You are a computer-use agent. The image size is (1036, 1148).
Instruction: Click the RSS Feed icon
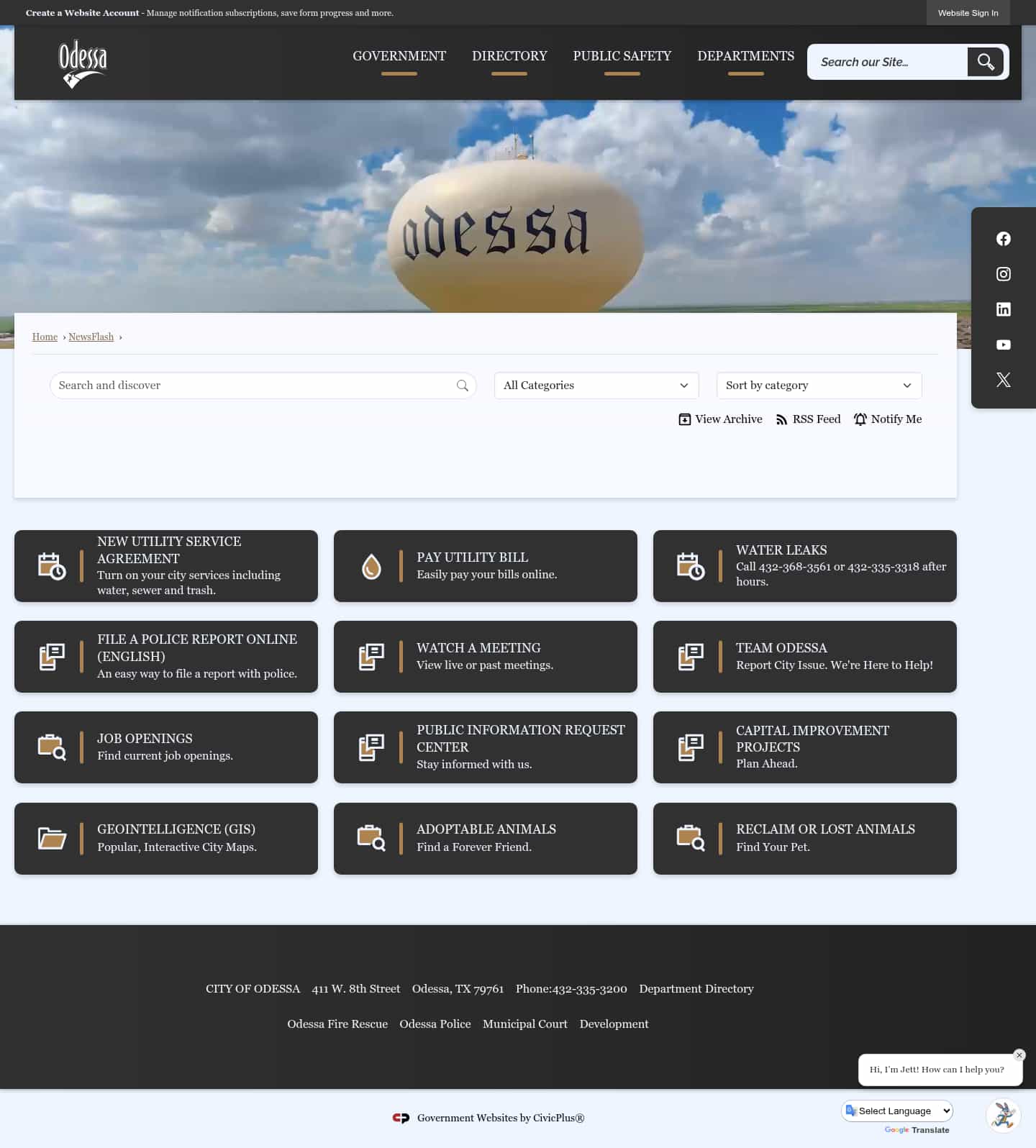pyautogui.click(x=781, y=419)
